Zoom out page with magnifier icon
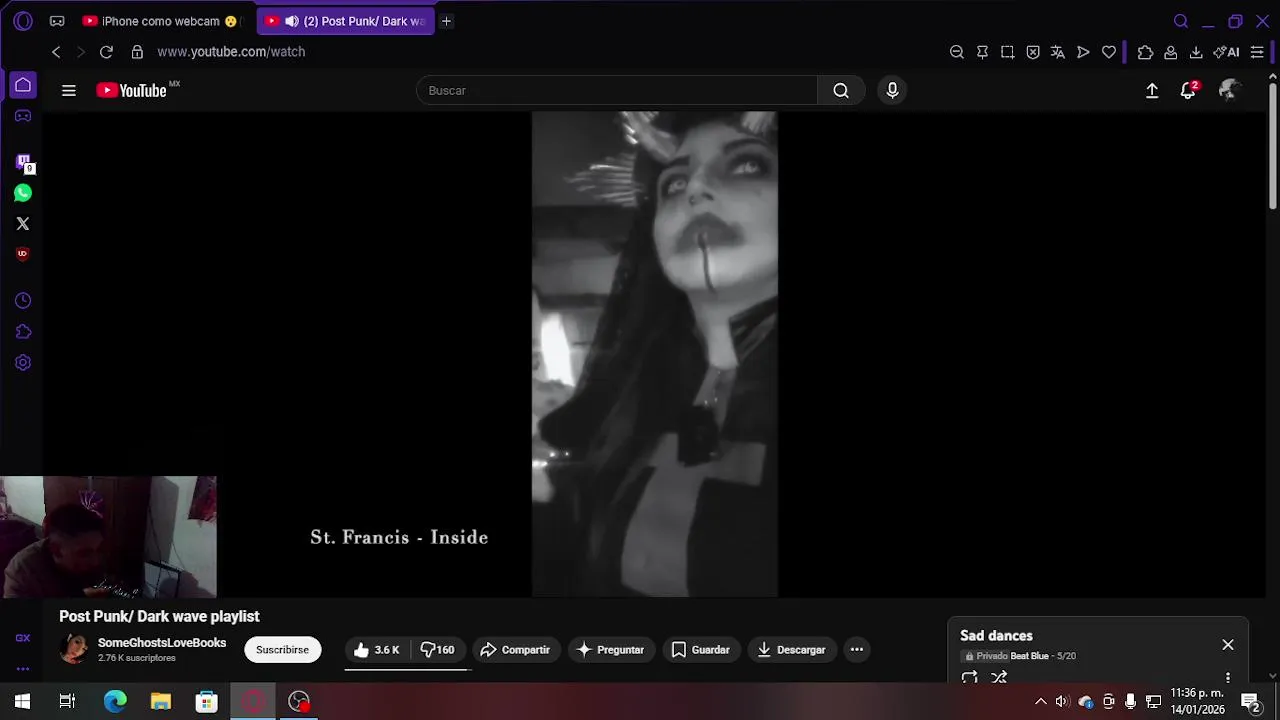The image size is (1280, 720). [x=957, y=52]
